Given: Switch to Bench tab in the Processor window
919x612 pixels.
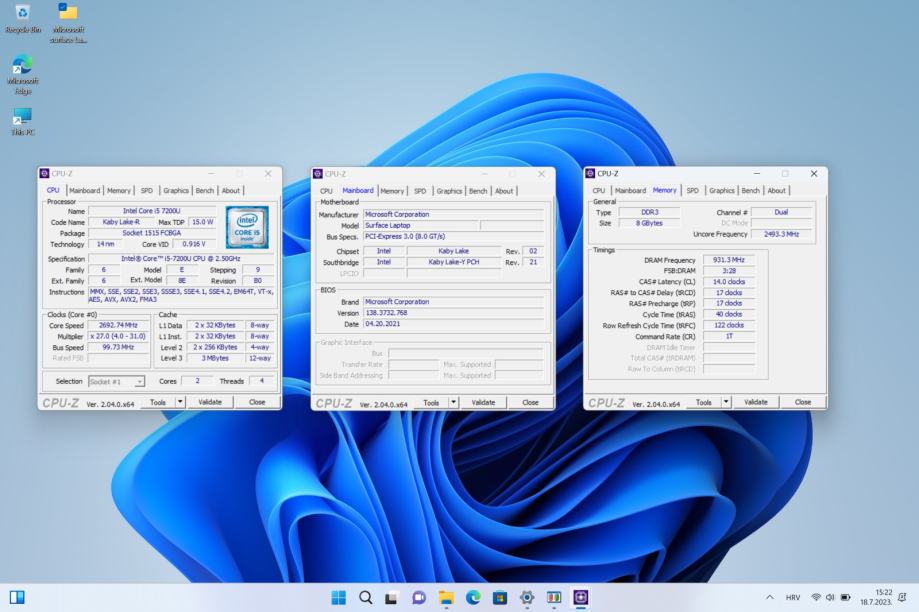Looking at the screenshot, I should tap(205, 190).
